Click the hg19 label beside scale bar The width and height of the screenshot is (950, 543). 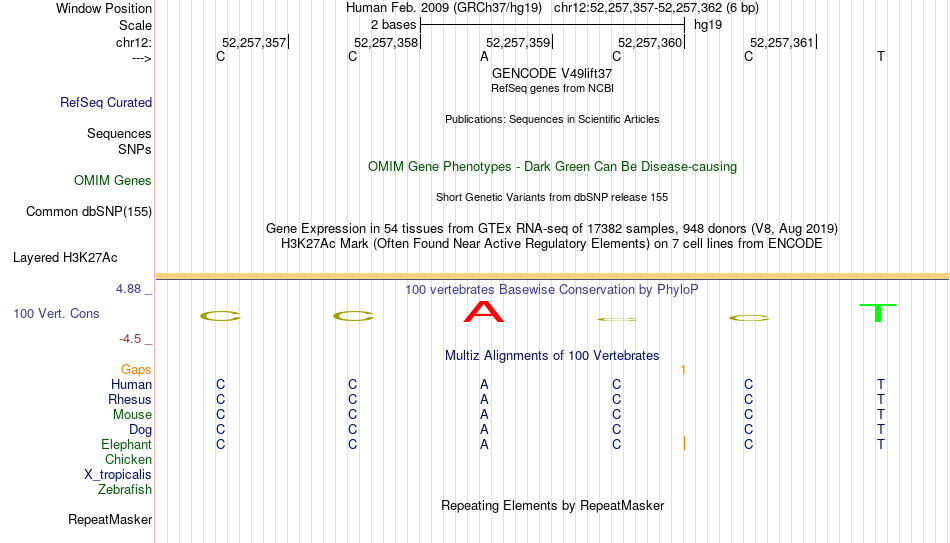point(708,25)
